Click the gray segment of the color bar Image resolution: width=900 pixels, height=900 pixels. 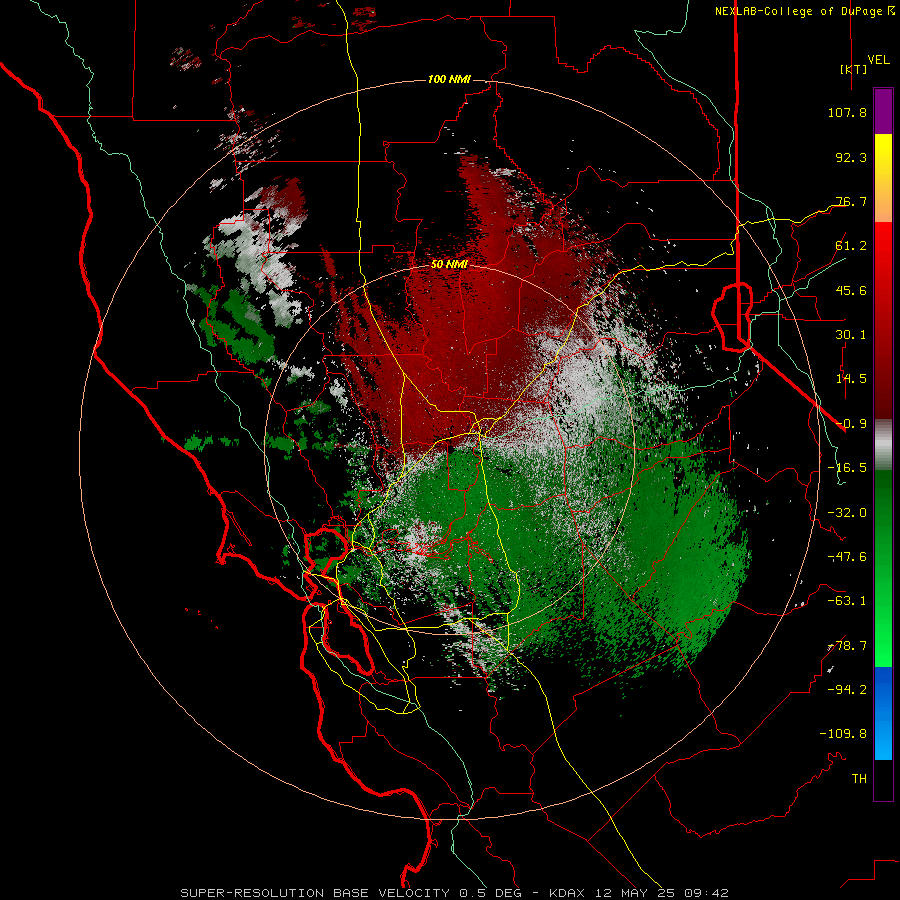(883, 445)
